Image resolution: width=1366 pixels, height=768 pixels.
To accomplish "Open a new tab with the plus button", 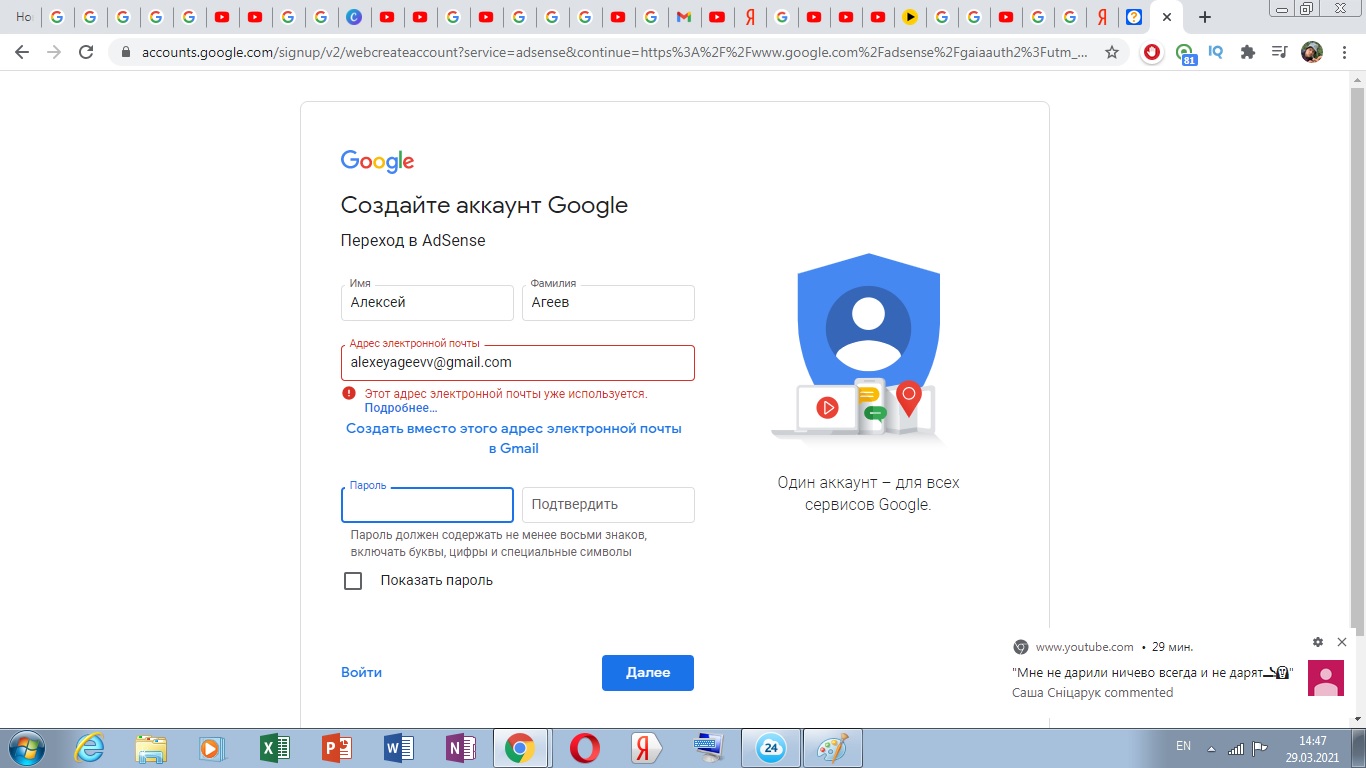I will (x=1205, y=17).
